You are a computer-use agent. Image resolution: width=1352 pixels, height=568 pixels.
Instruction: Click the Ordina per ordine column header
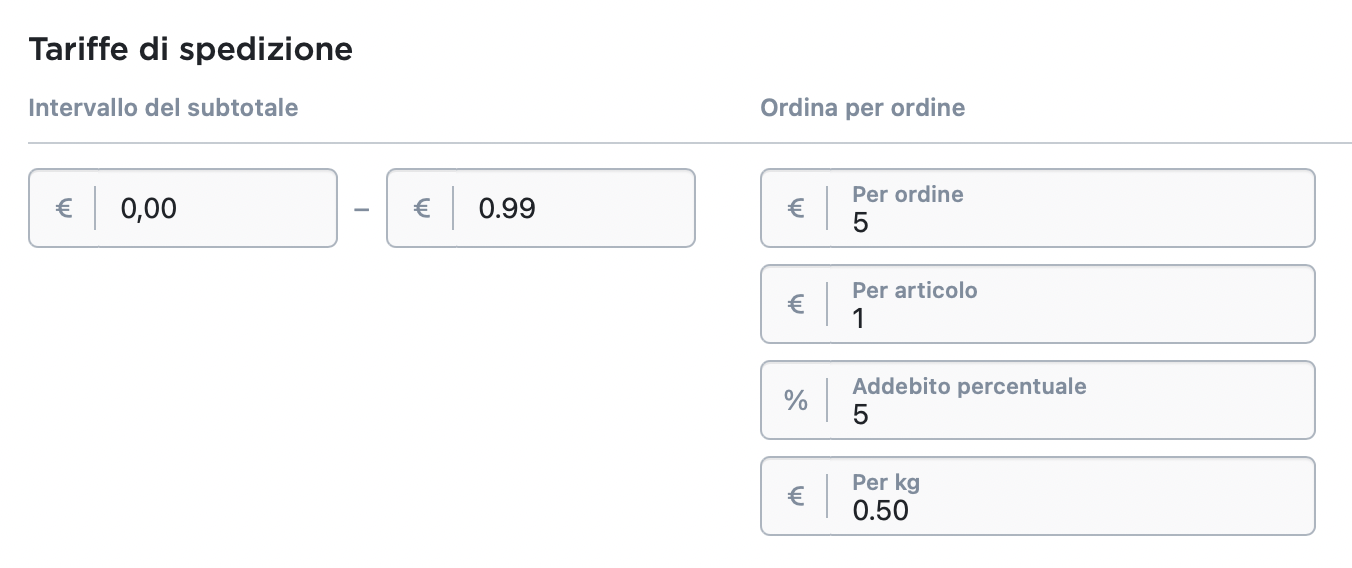[x=863, y=107]
